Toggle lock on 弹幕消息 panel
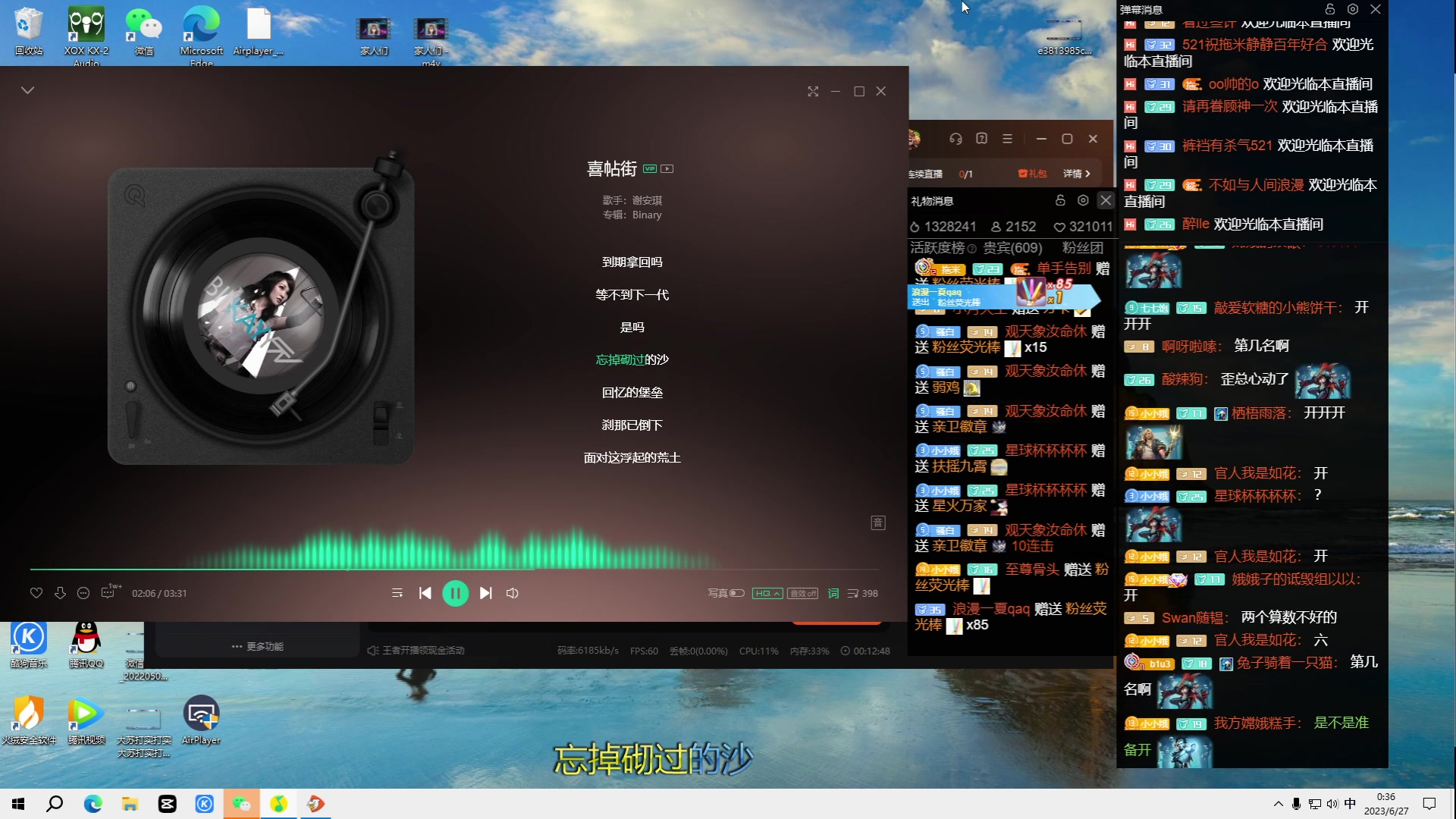1456x819 pixels. (x=1330, y=9)
